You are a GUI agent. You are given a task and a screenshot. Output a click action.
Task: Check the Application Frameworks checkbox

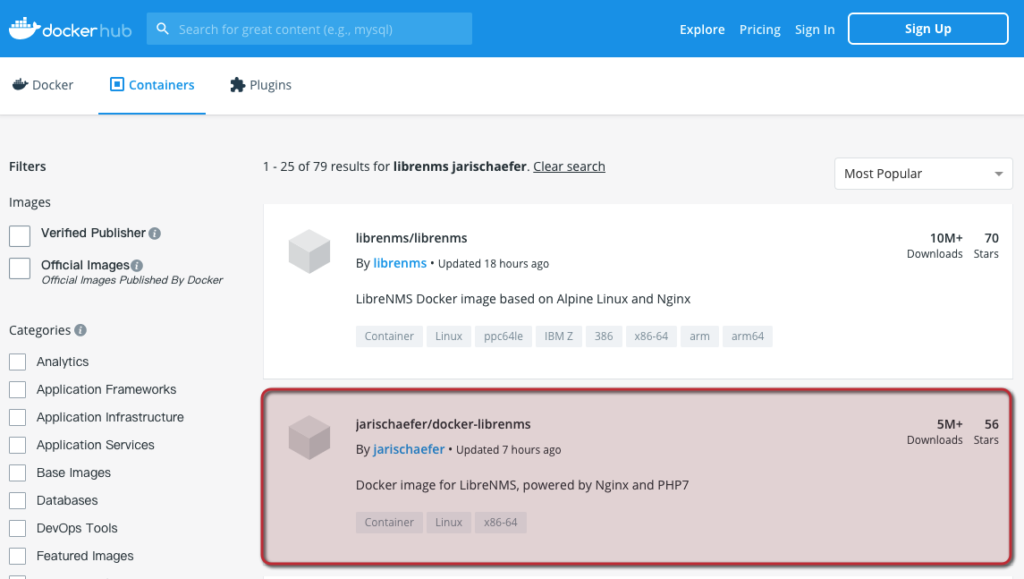click(18, 390)
